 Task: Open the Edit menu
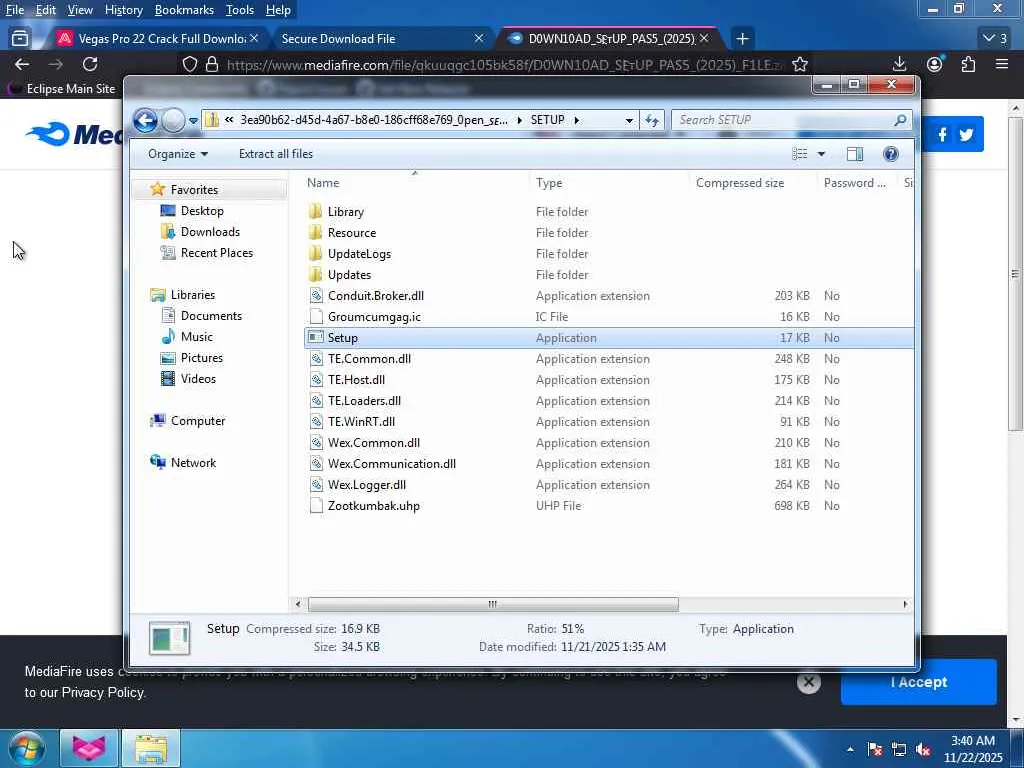(46, 10)
